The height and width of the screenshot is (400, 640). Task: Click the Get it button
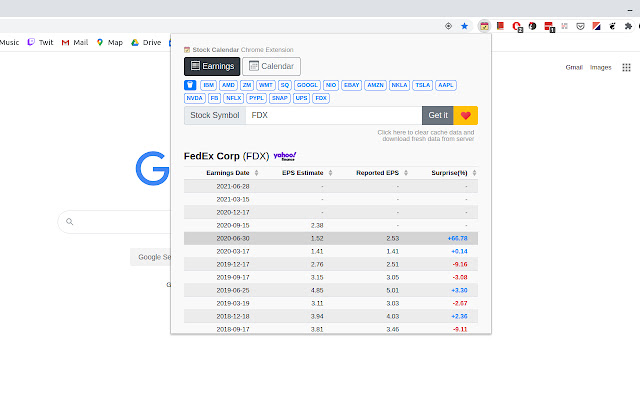click(x=438, y=116)
